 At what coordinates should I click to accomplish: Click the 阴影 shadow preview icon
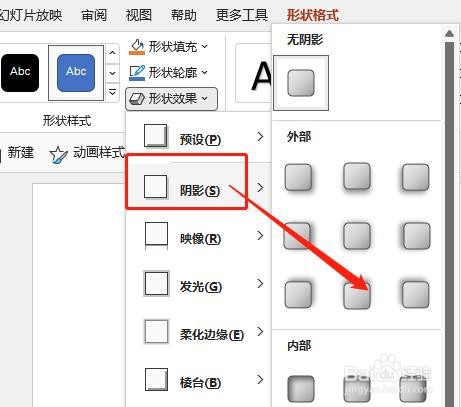tap(155, 187)
